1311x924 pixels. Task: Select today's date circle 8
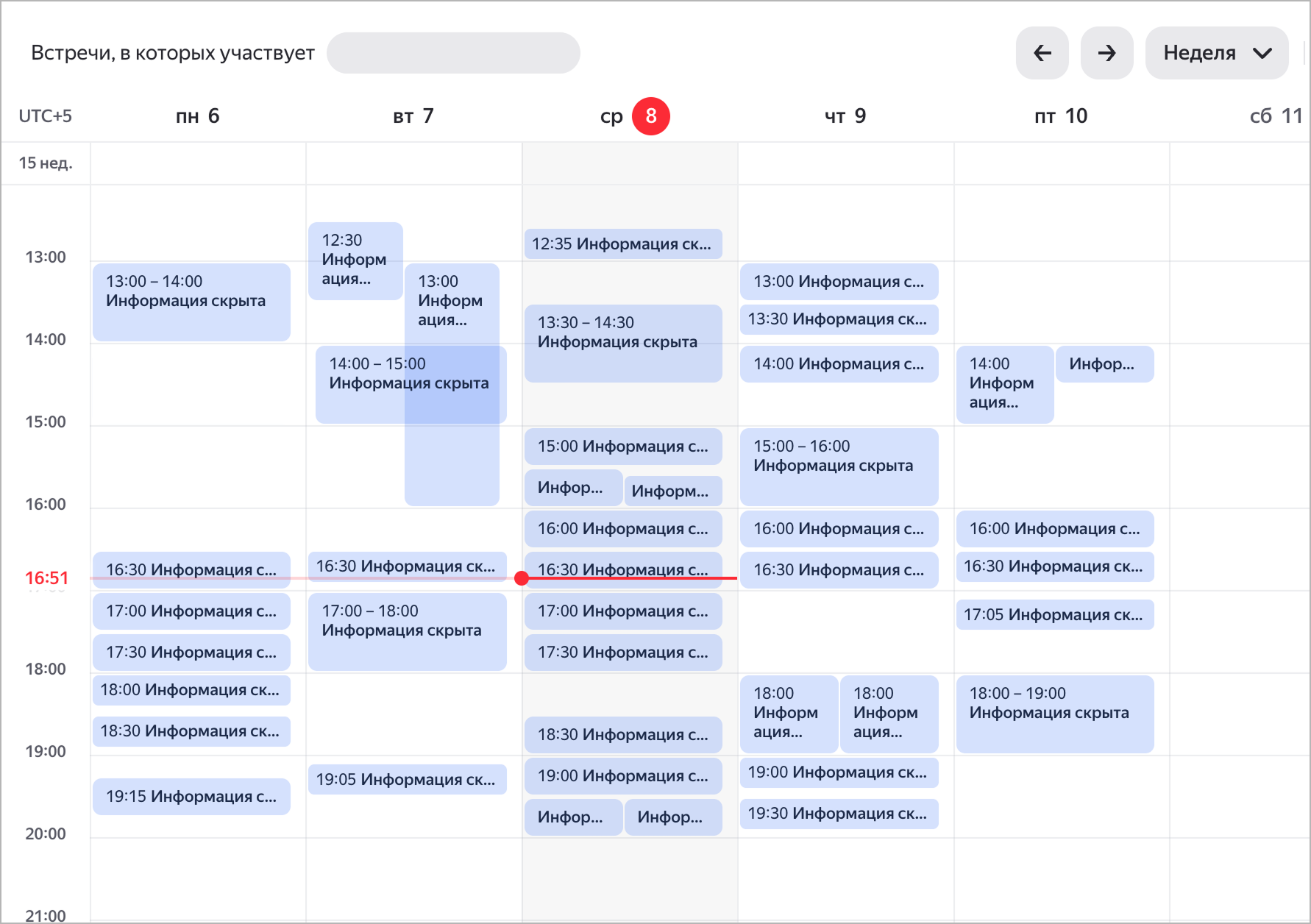(x=650, y=116)
